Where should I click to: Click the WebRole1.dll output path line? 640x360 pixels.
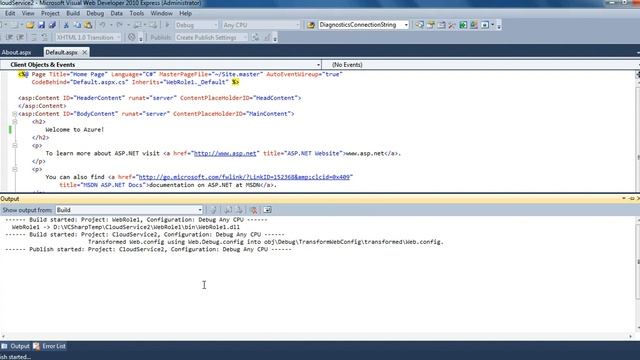[x=126, y=227]
